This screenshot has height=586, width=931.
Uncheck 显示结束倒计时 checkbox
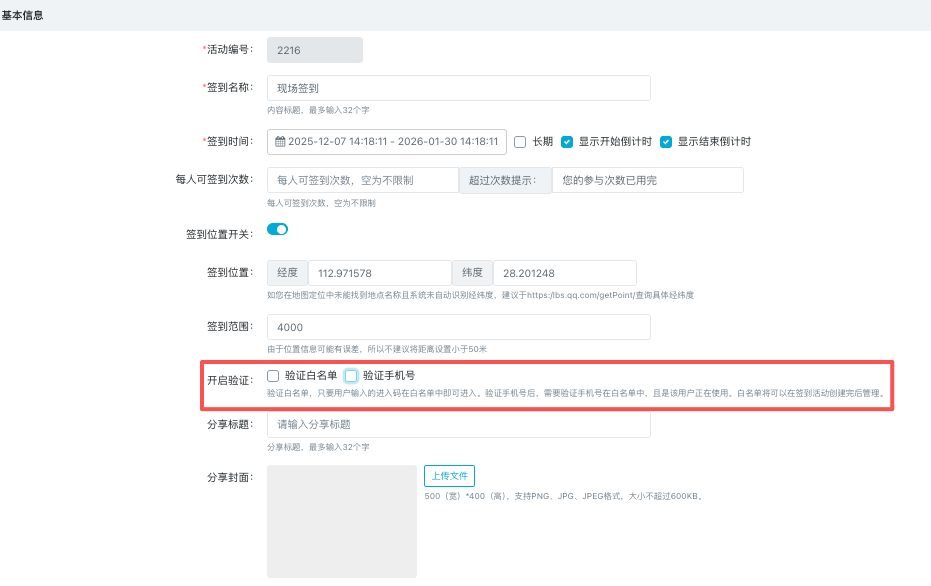click(666, 142)
